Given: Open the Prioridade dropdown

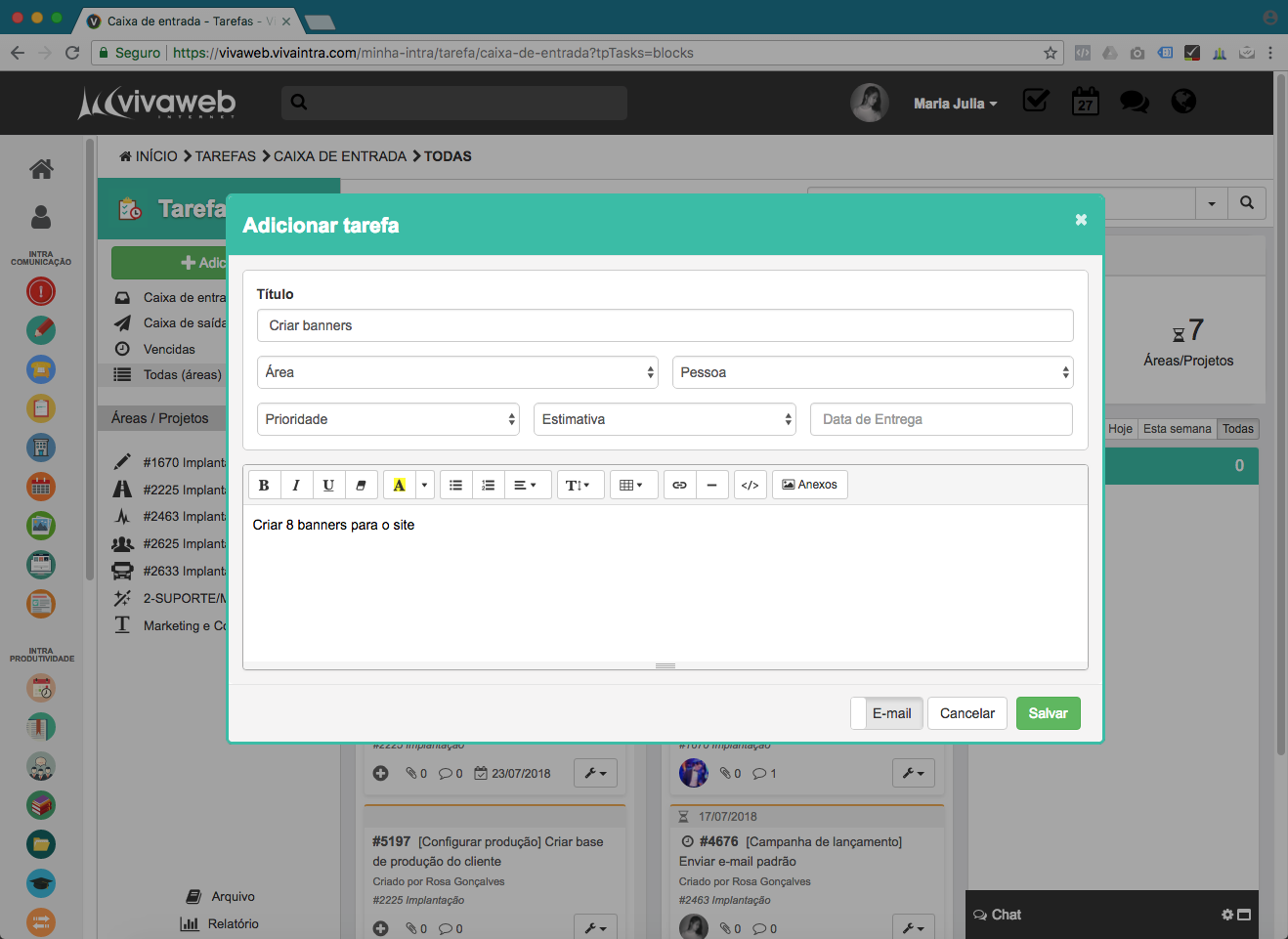Looking at the screenshot, I should pos(388,419).
